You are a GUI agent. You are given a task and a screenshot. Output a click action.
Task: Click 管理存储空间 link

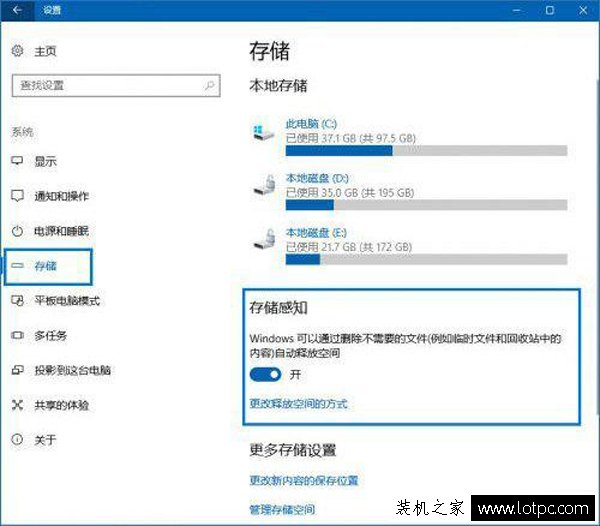(x=282, y=509)
